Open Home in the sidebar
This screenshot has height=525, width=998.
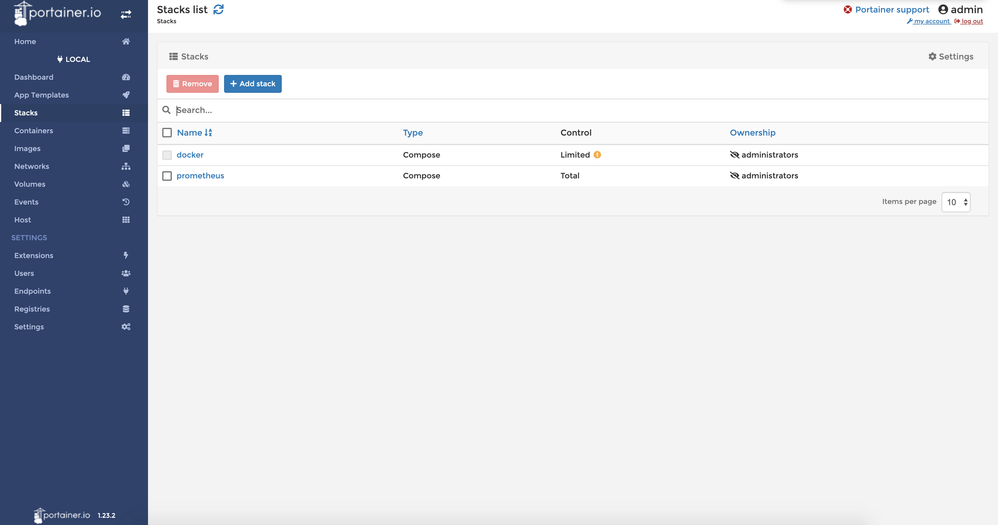pyautogui.click(x=25, y=41)
